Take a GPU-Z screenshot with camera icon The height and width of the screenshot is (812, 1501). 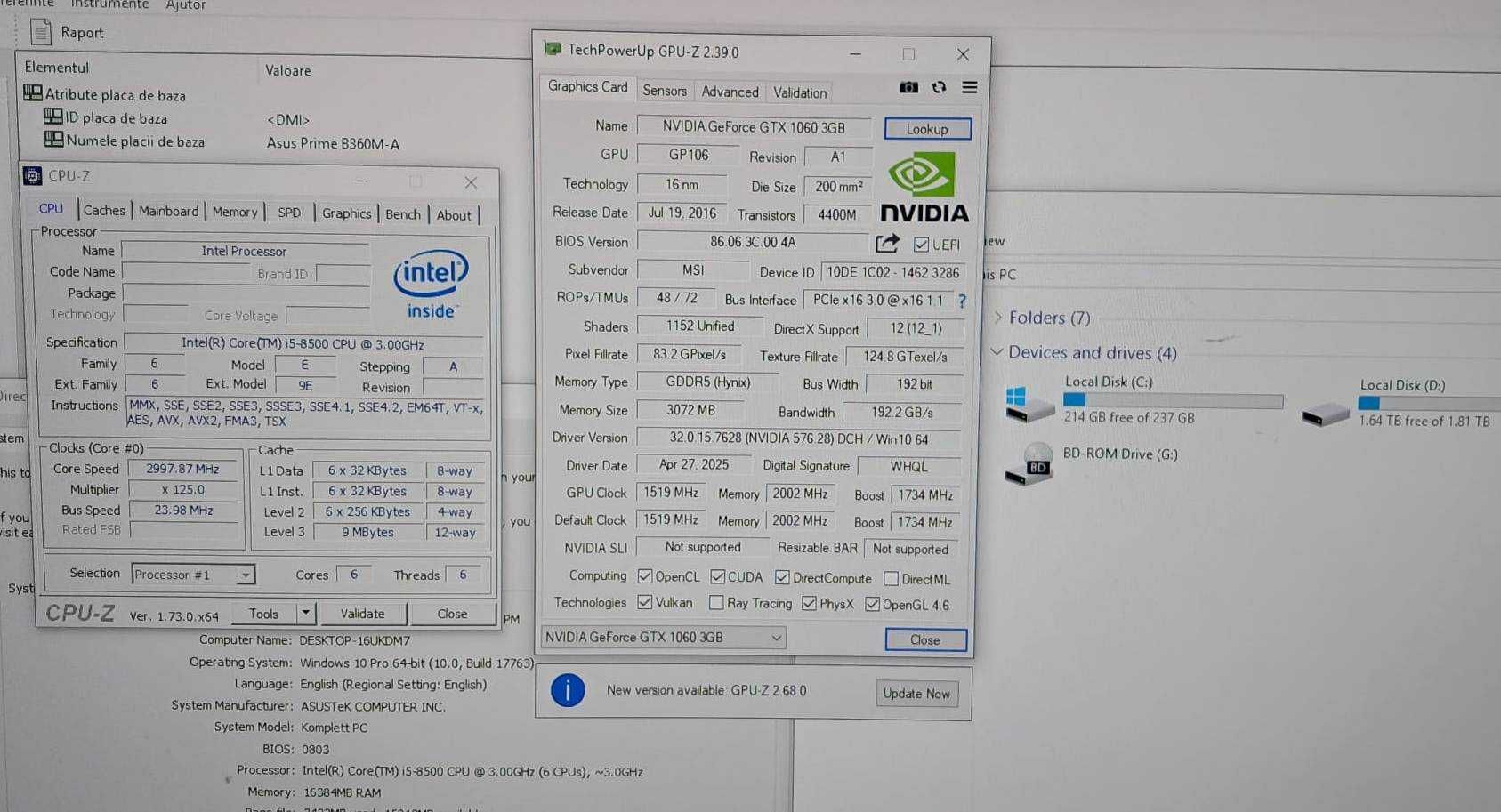[908, 87]
